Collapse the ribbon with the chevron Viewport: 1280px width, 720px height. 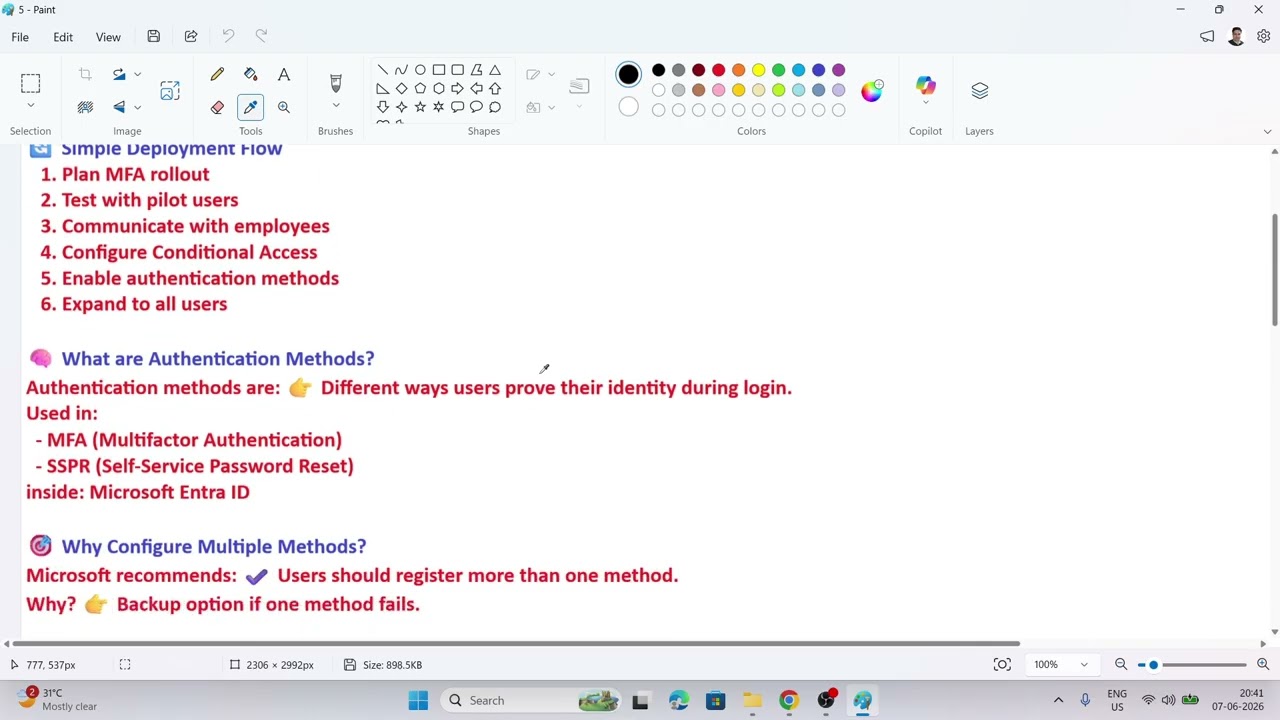click(x=1267, y=131)
